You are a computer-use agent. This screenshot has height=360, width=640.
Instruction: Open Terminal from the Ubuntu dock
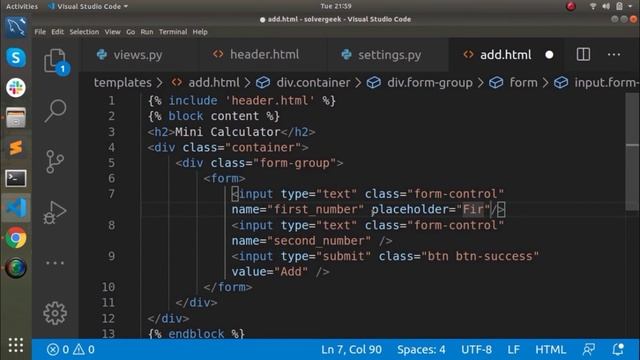[x=16, y=178]
